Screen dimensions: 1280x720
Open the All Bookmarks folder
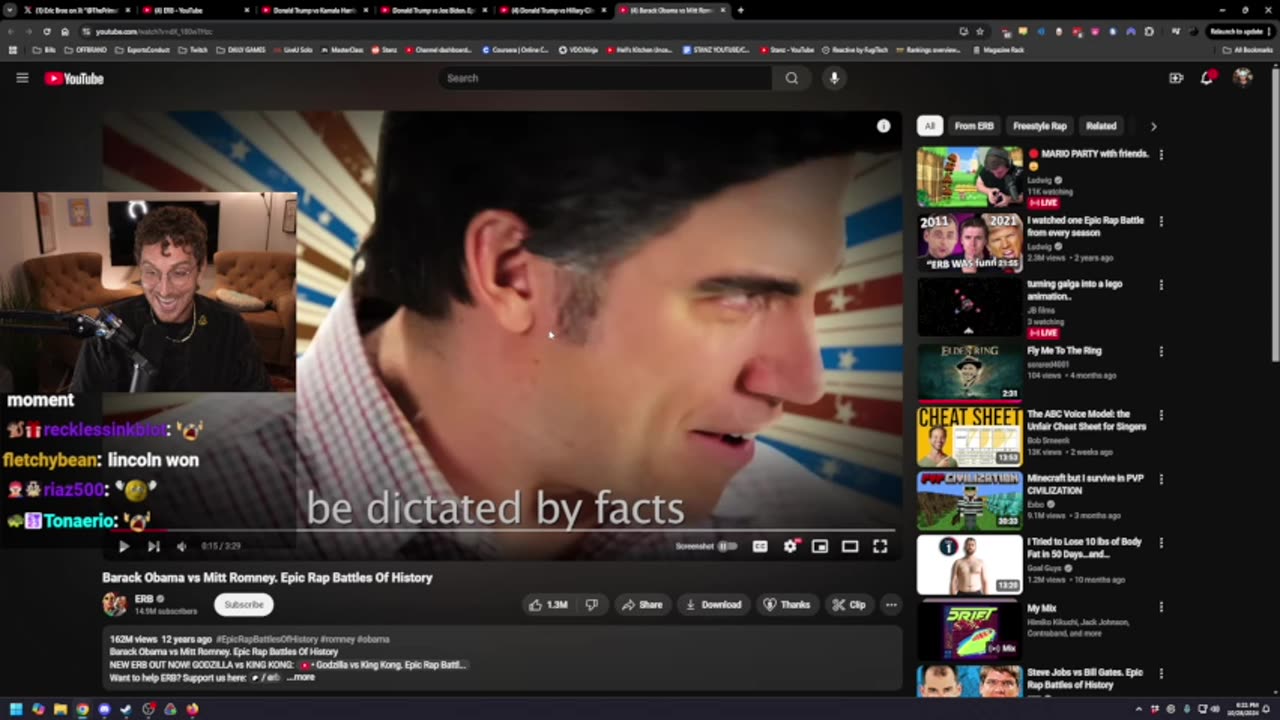pos(1248,50)
